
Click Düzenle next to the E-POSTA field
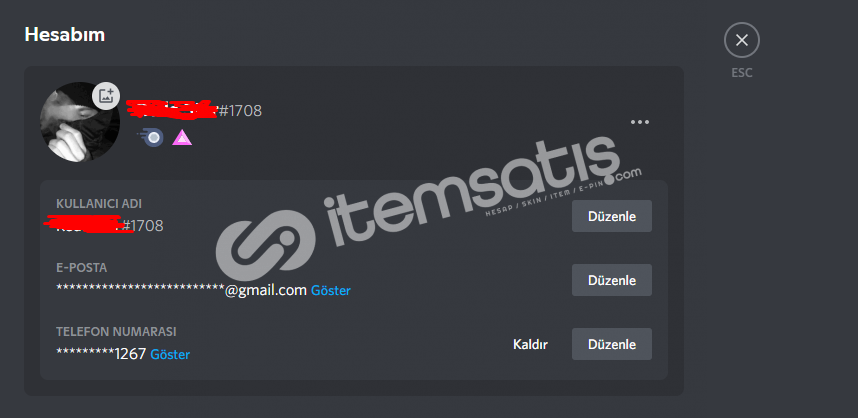coord(612,280)
